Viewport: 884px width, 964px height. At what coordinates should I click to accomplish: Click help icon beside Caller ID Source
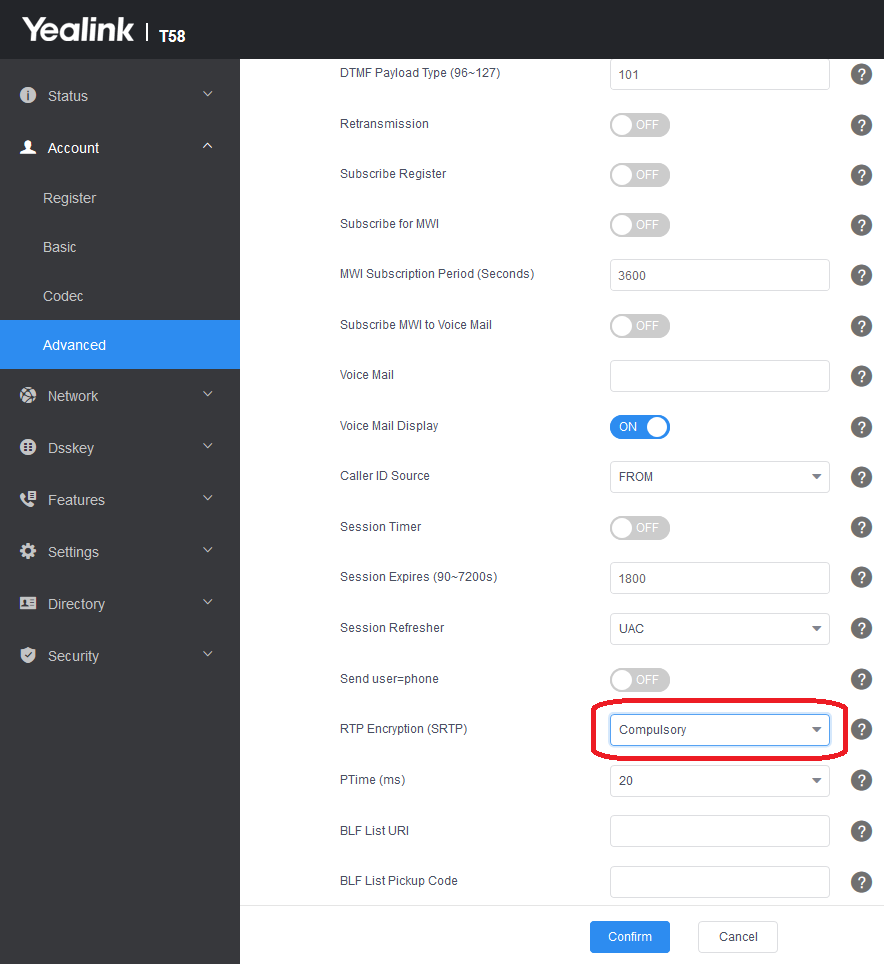pos(861,477)
